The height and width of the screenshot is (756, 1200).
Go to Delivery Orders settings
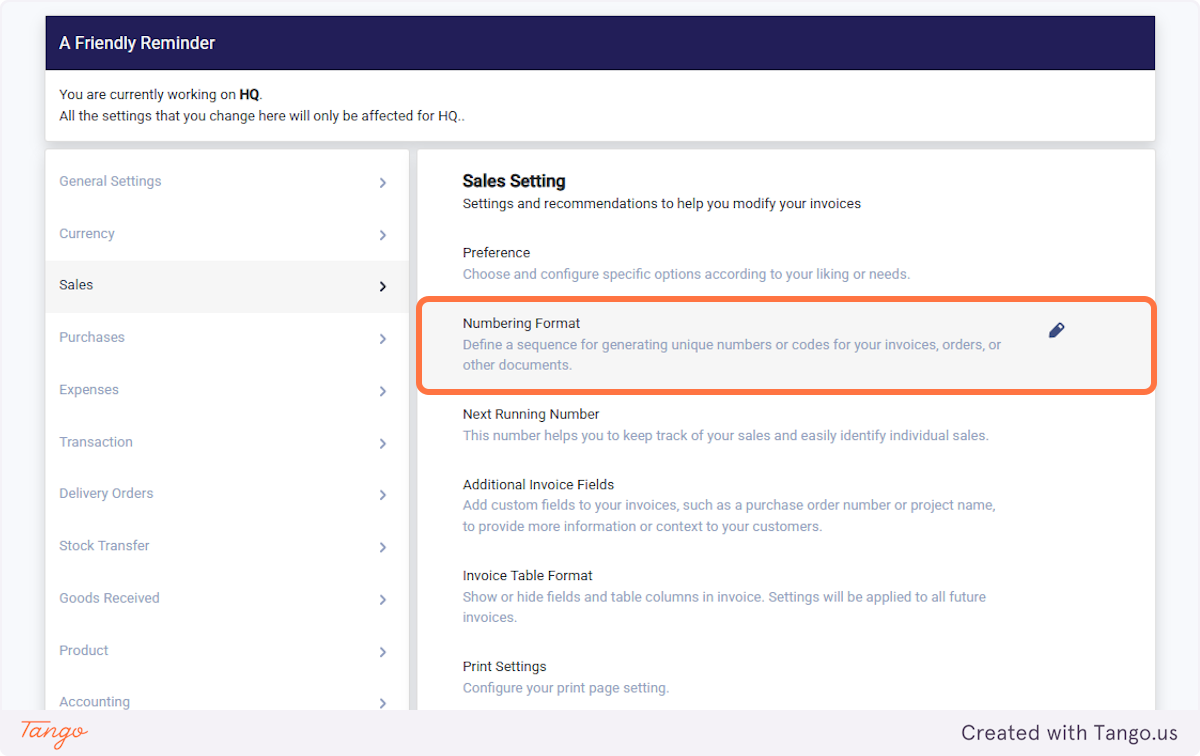tap(227, 494)
